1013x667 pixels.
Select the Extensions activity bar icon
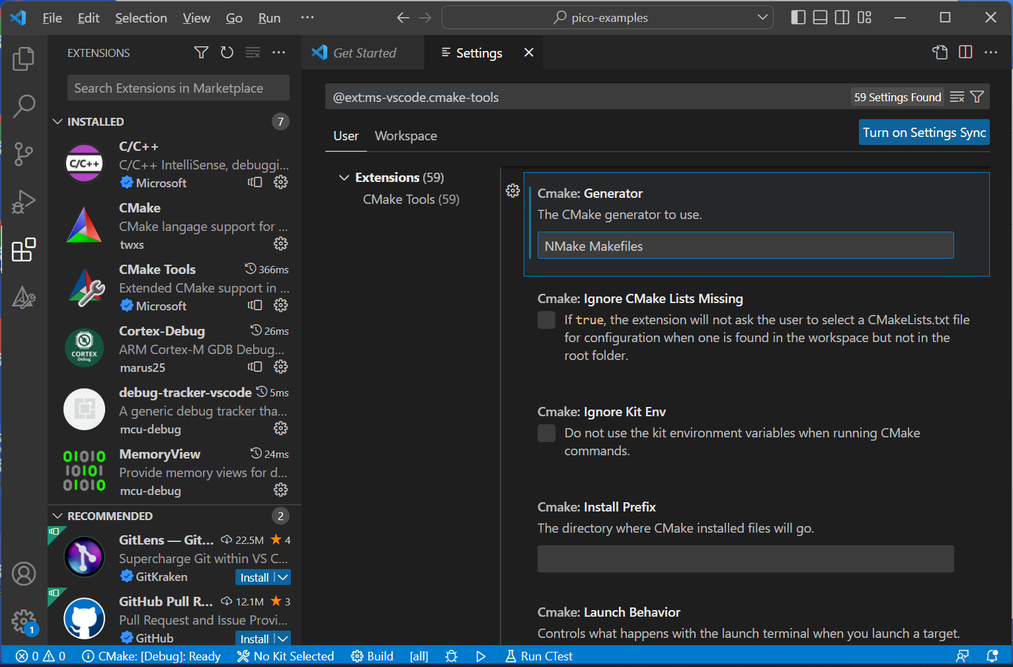(x=23, y=249)
